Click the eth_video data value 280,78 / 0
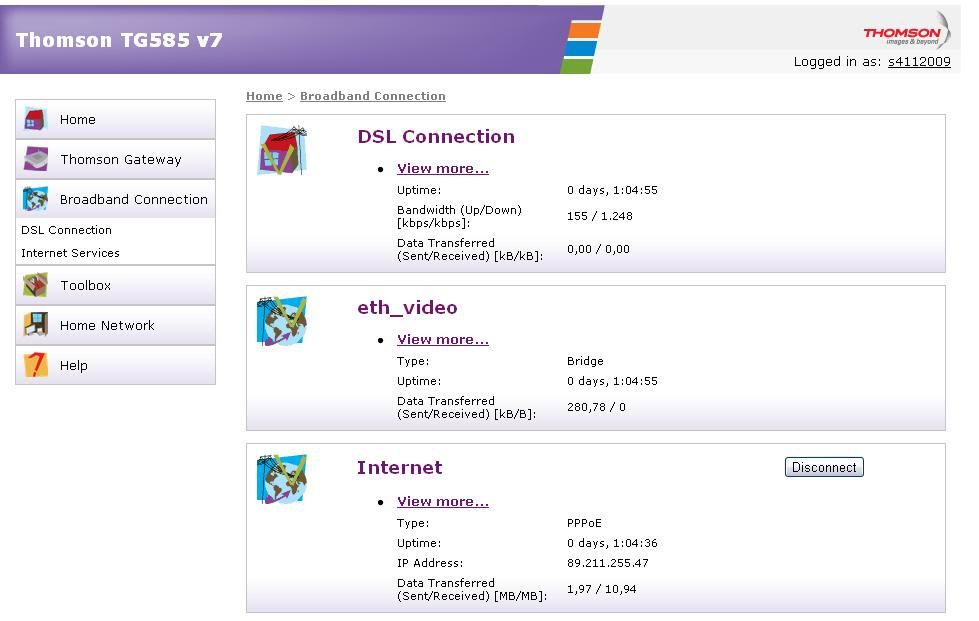The height and width of the screenshot is (621, 979). pyautogui.click(x=596, y=407)
